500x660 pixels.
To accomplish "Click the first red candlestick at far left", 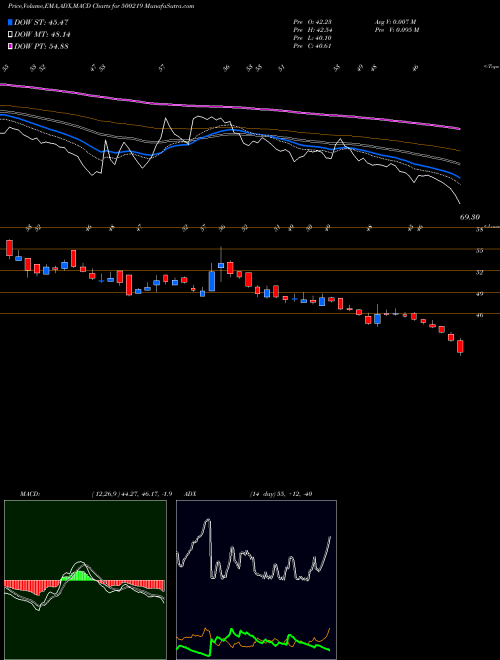I will click(9, 248).
